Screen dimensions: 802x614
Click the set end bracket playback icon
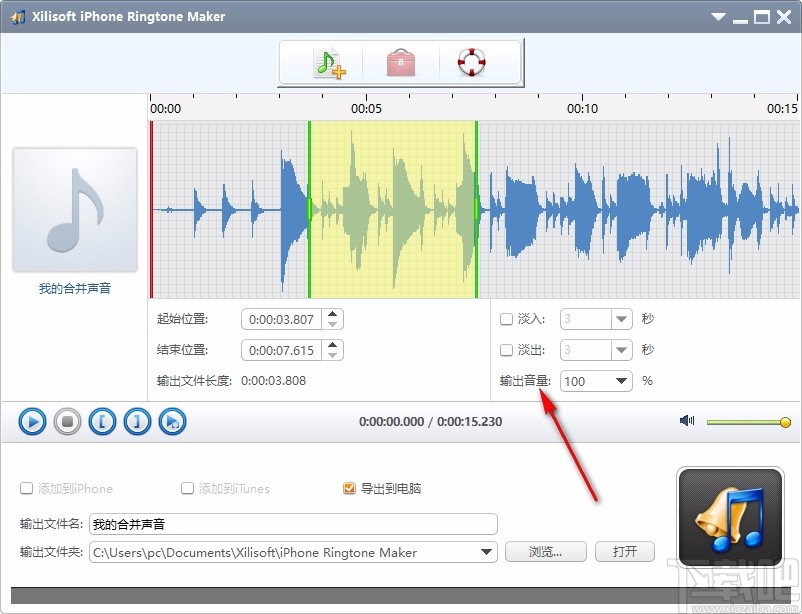[137, 421]
